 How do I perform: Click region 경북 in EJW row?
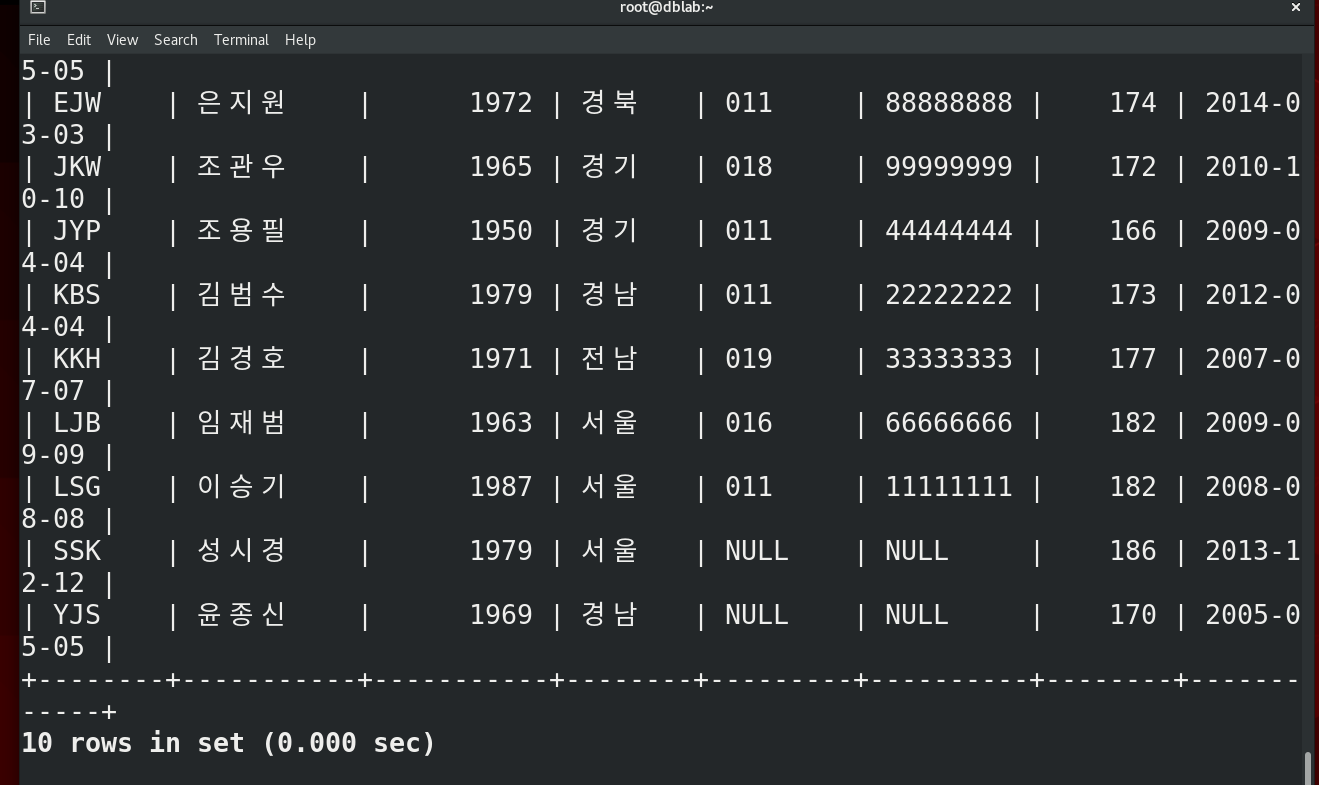point(609,103)
